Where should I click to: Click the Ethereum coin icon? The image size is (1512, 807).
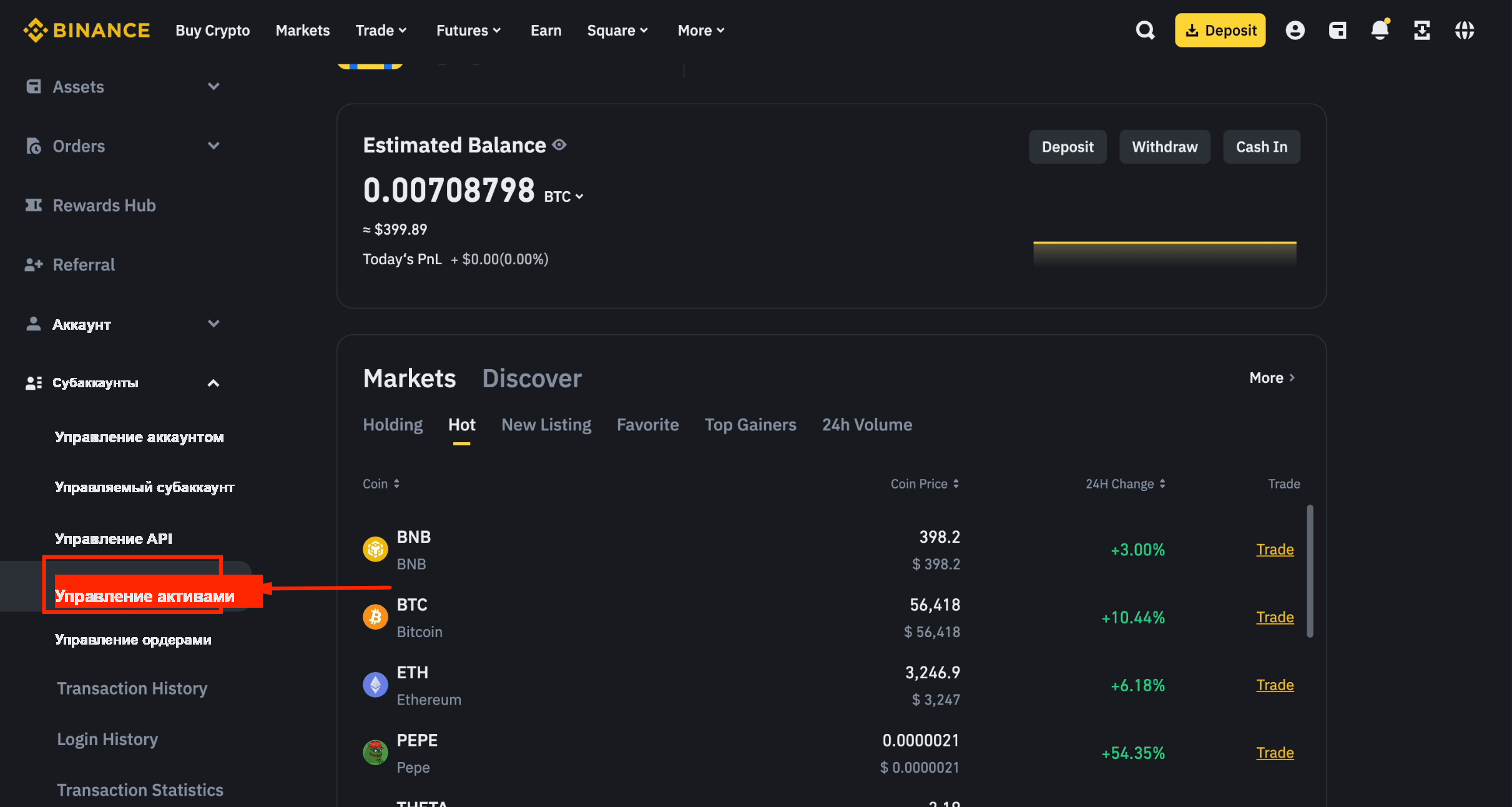tap(375, 685)
